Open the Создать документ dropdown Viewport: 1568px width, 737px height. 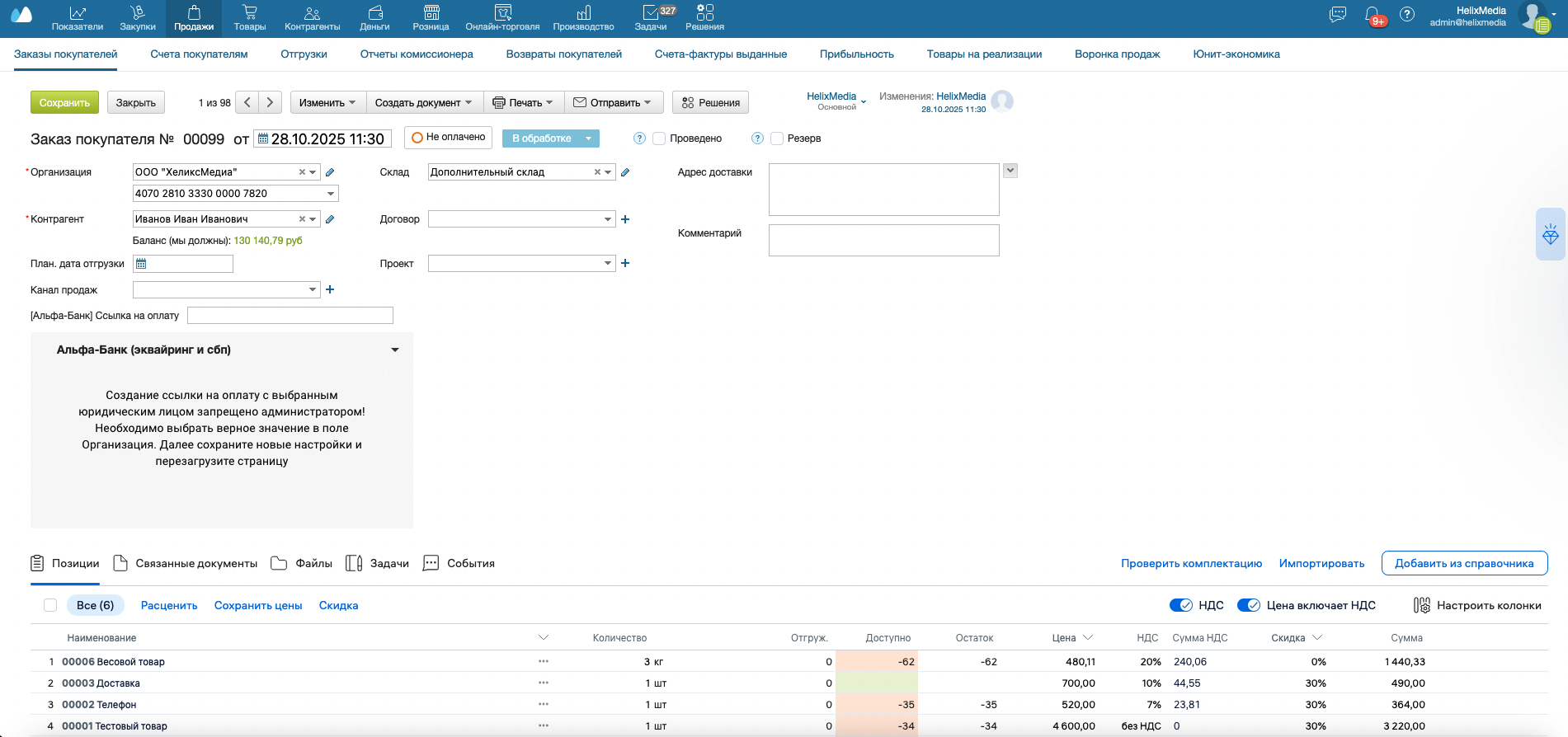tap(424, 102)
